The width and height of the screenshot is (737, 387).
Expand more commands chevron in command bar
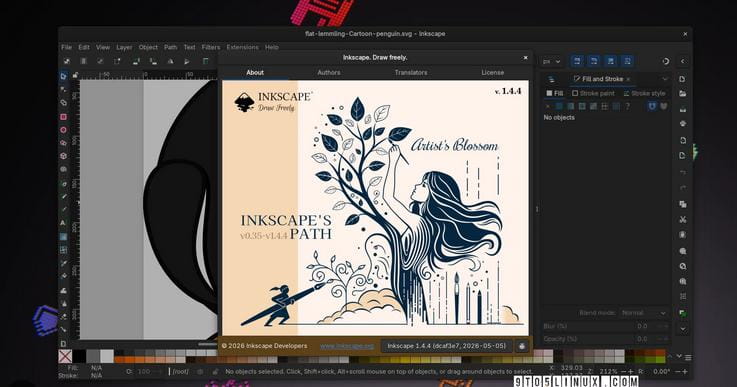pyautogui.click(x=682, y=329)
